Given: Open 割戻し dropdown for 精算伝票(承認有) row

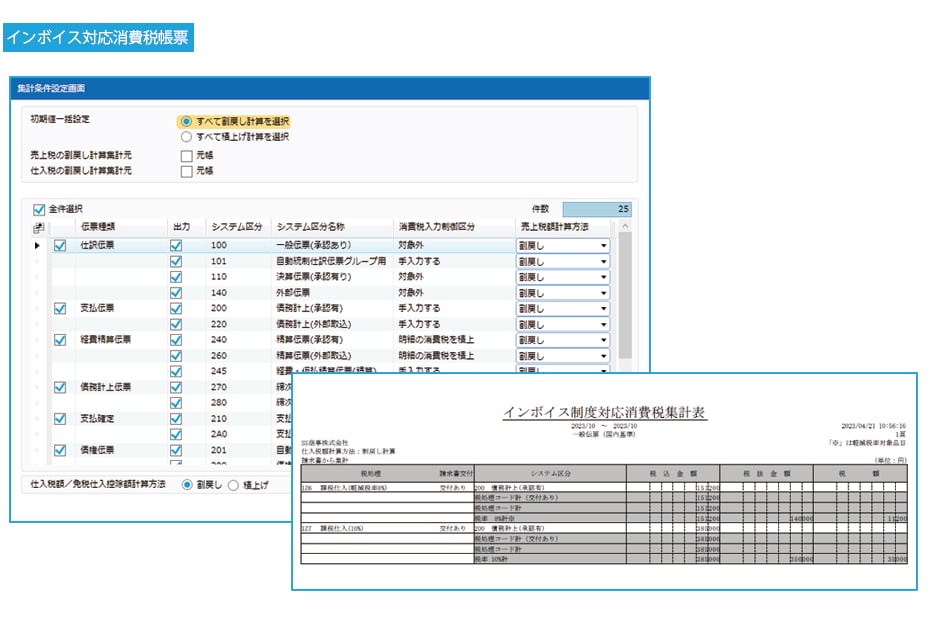Looking at the screenshot, I should click(562, 340).
